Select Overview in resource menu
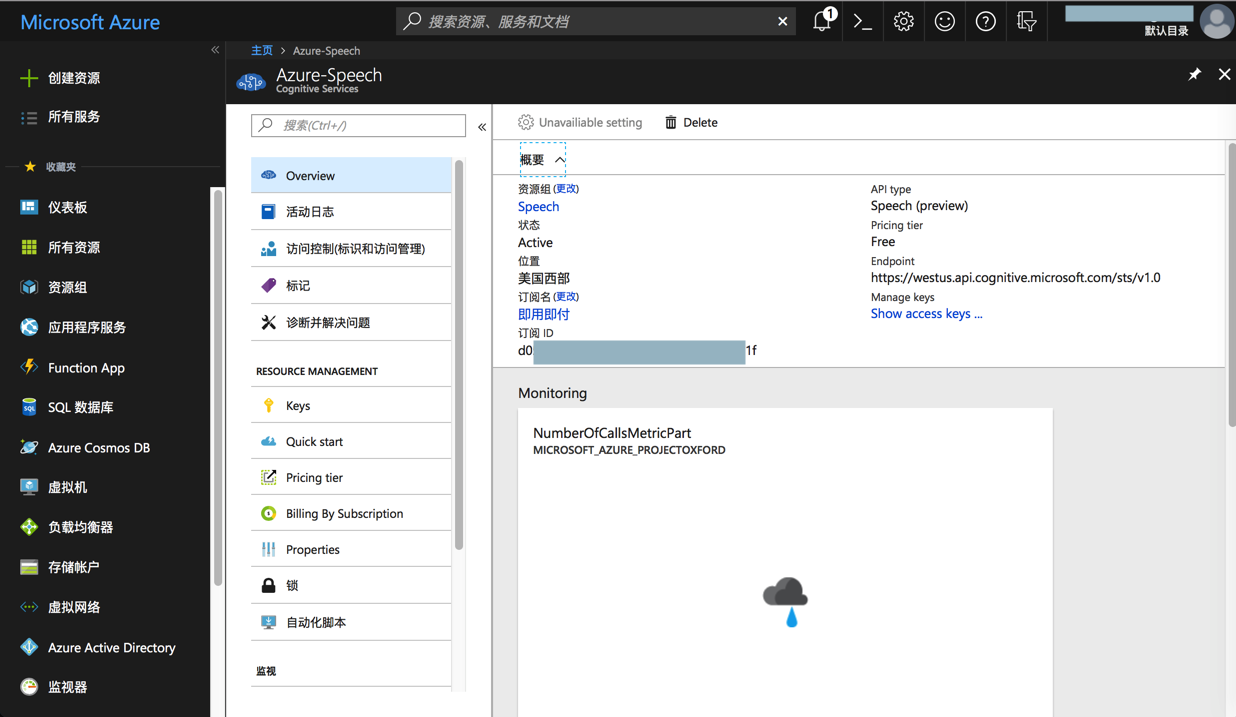The width and height of the screenshot is (1236, 717). click(351, 175)
